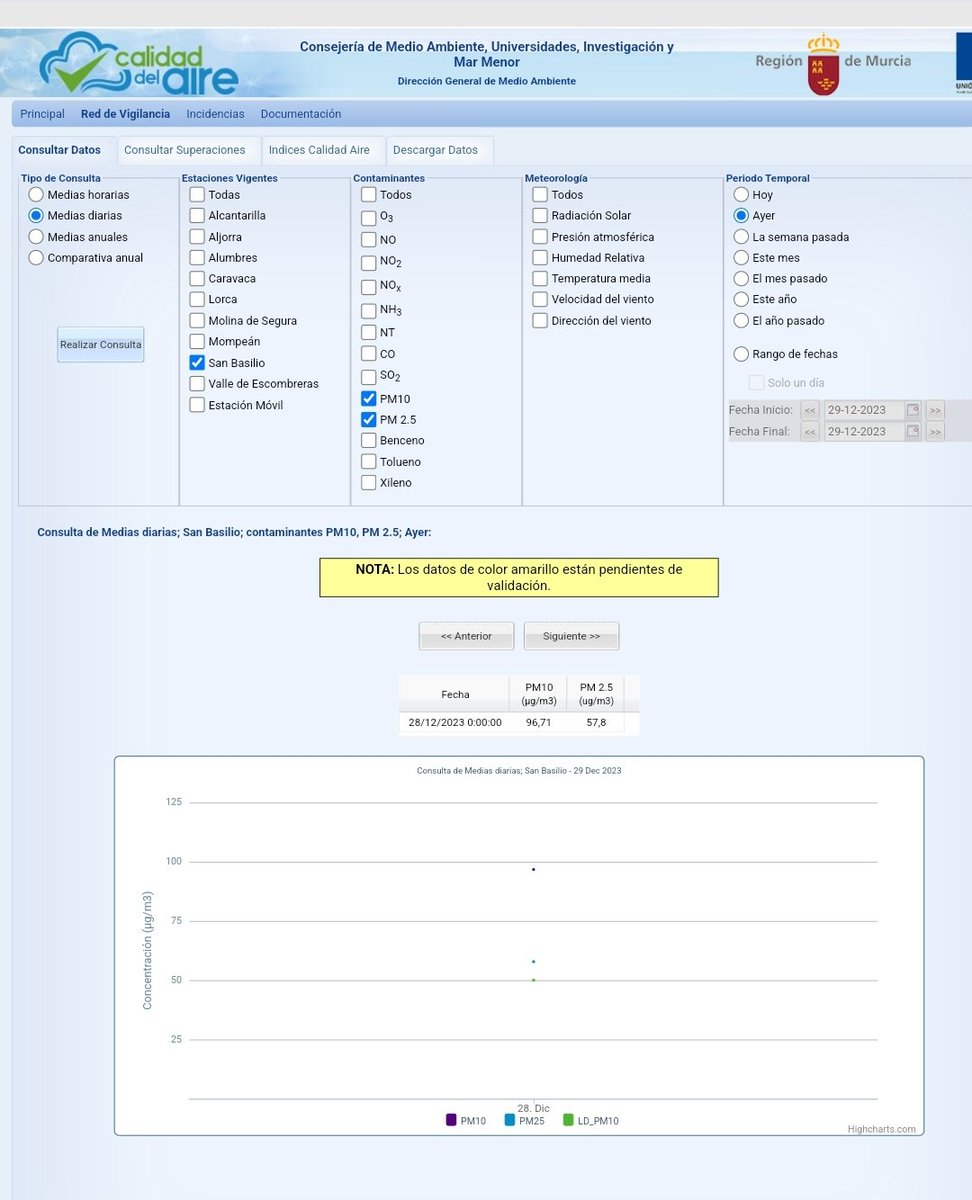Tick the NO pollutant checkbox
Viewport: 972px width, 1200px height.
click(x=369, y=240)
